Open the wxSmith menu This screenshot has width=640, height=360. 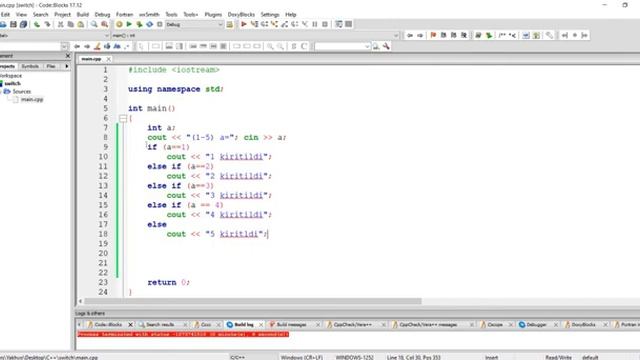pyautogui.click(x=149, y=14)
